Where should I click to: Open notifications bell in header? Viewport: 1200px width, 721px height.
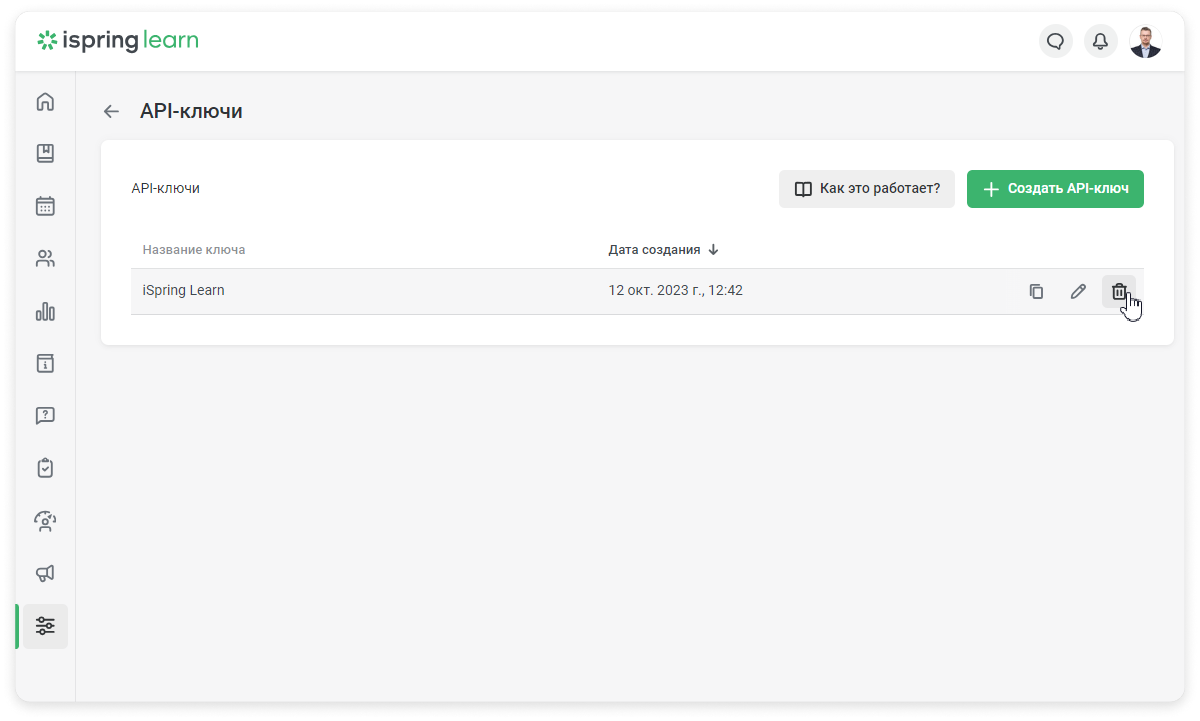pyautogui.click(x=1100, y=41)
